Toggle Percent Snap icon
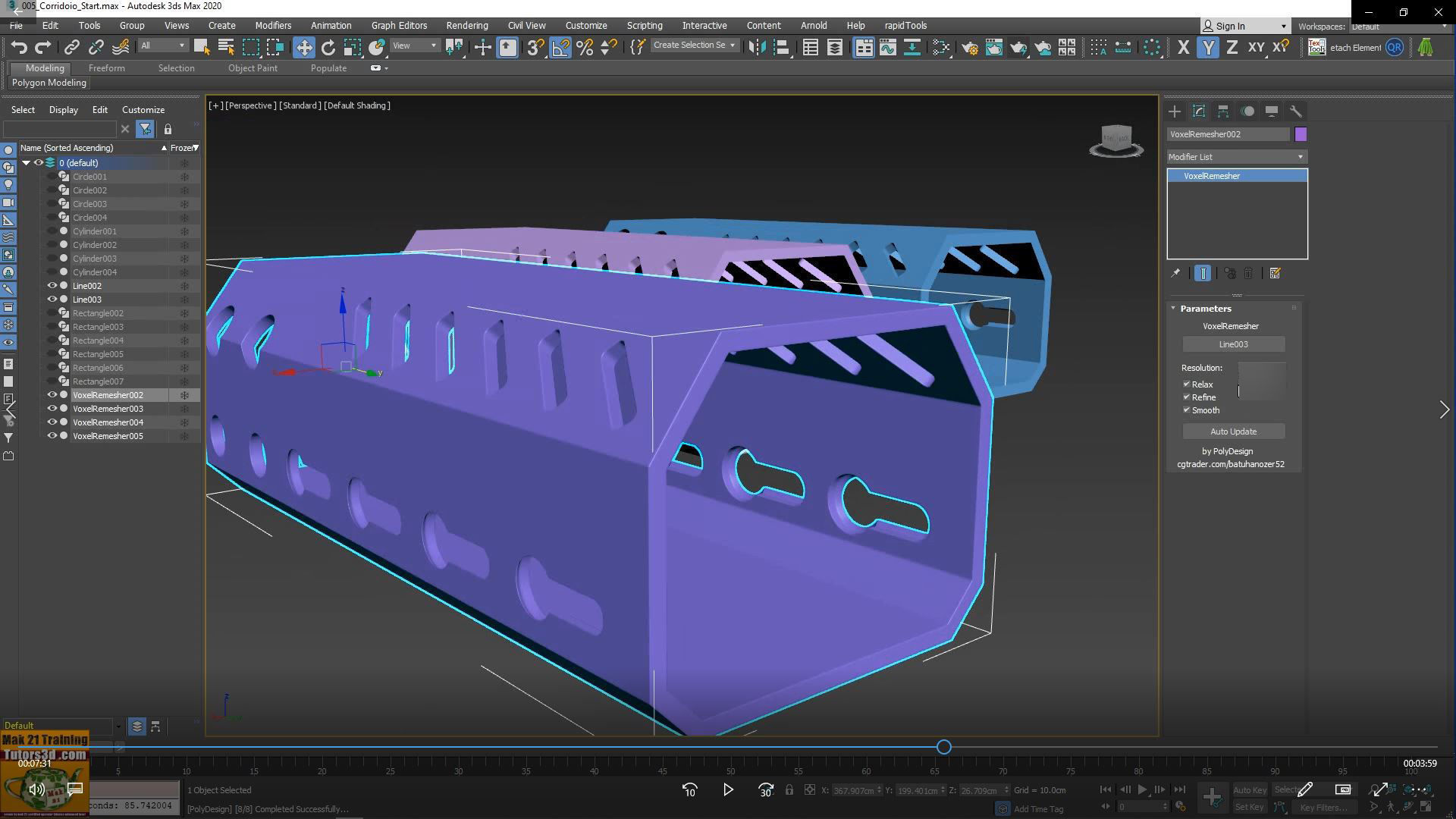Viewport: 1456px width, 819px height. click(x=585, y=47)
